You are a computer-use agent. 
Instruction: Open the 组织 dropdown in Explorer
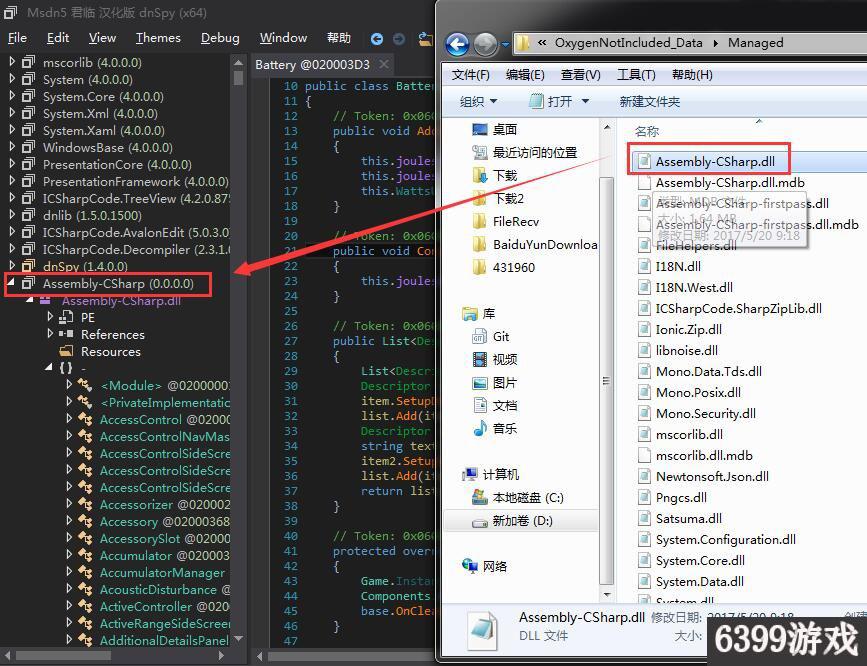[x=478, y=101]
